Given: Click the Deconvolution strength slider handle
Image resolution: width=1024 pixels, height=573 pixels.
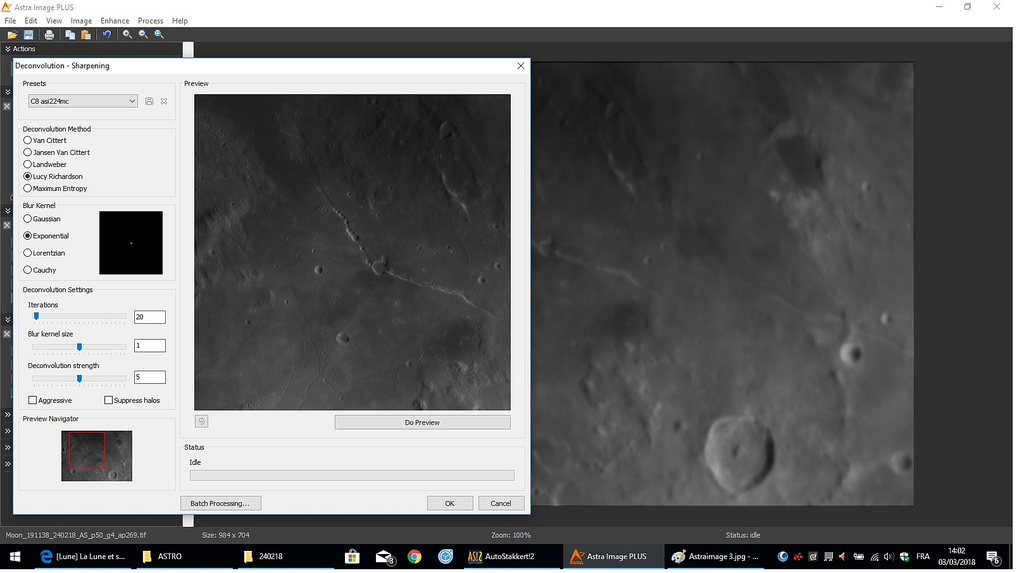Looking at the screenshot, I should (x=79, y=378).
